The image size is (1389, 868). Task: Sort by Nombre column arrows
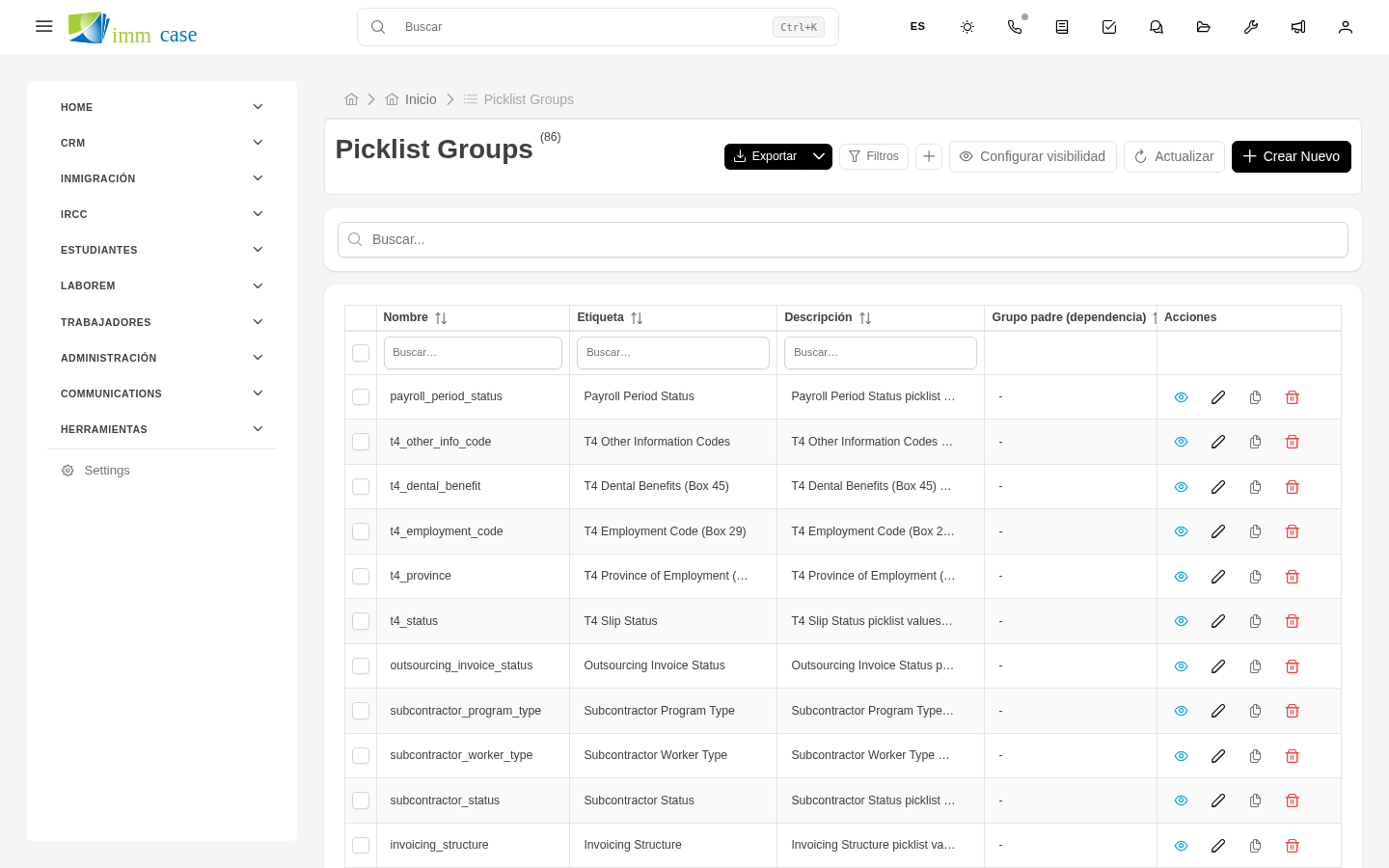coord(441,318)
